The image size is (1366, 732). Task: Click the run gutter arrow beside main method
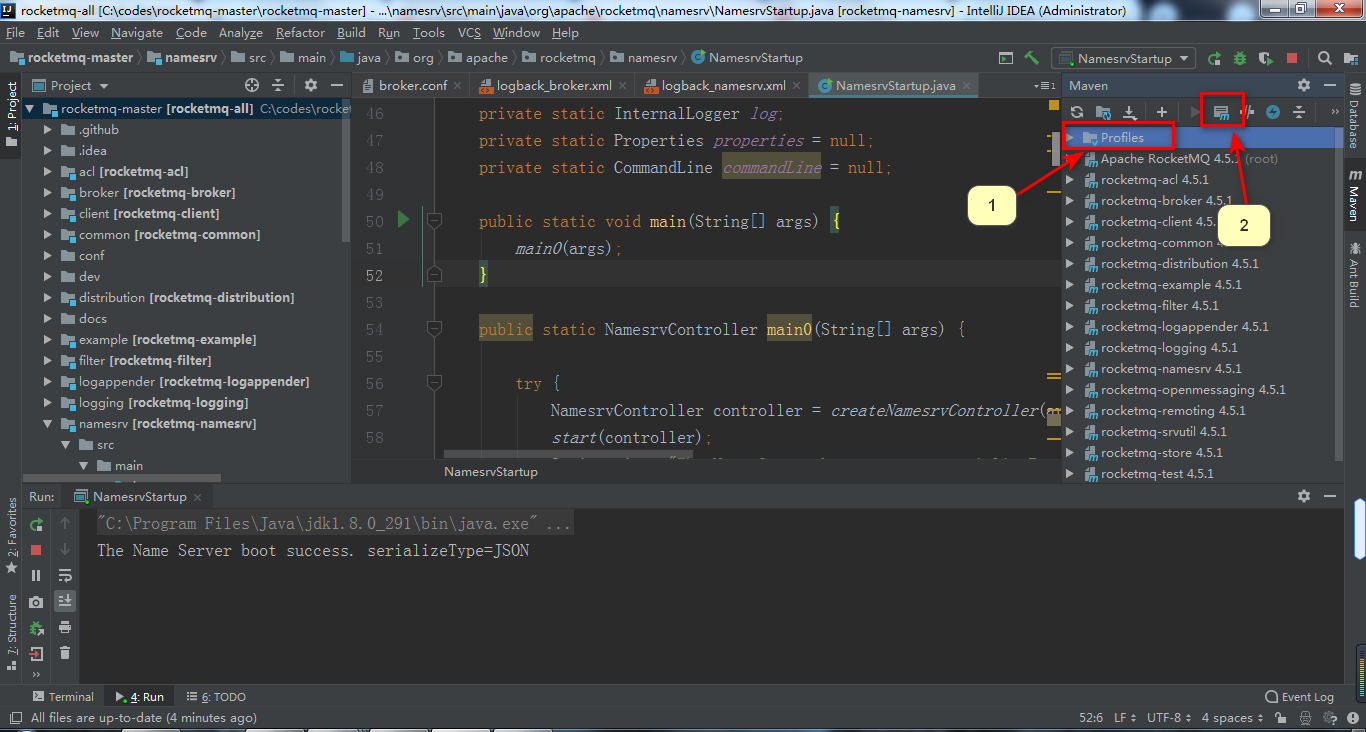[404, 219]
